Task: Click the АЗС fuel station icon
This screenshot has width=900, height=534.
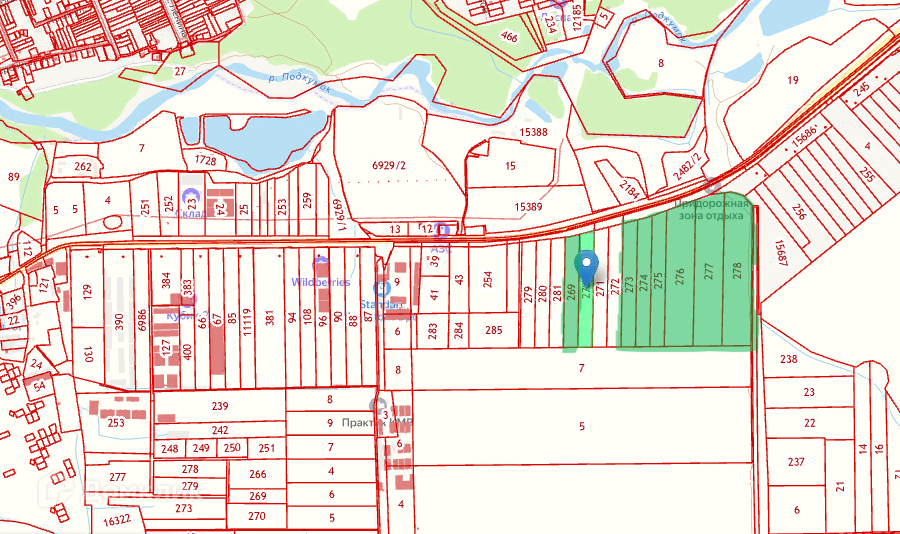Action: tap(441, 231)
